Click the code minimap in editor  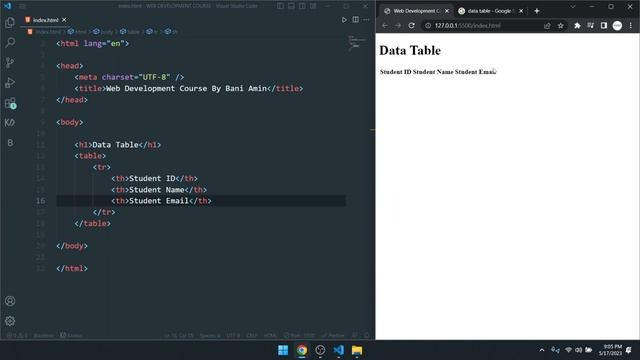pos(357,43)
